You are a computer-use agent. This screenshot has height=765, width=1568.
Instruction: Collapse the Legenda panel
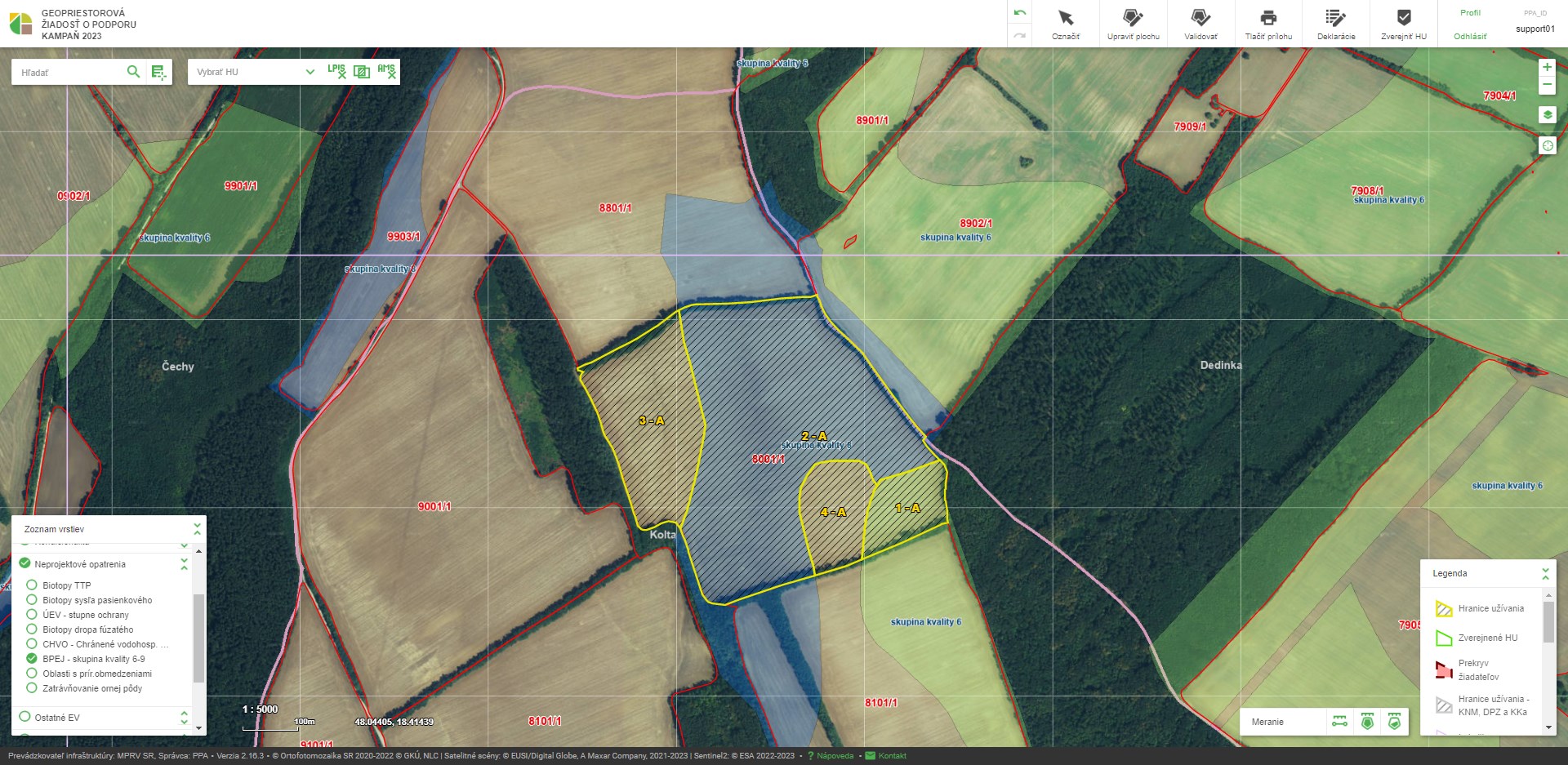pos(1545,573)
